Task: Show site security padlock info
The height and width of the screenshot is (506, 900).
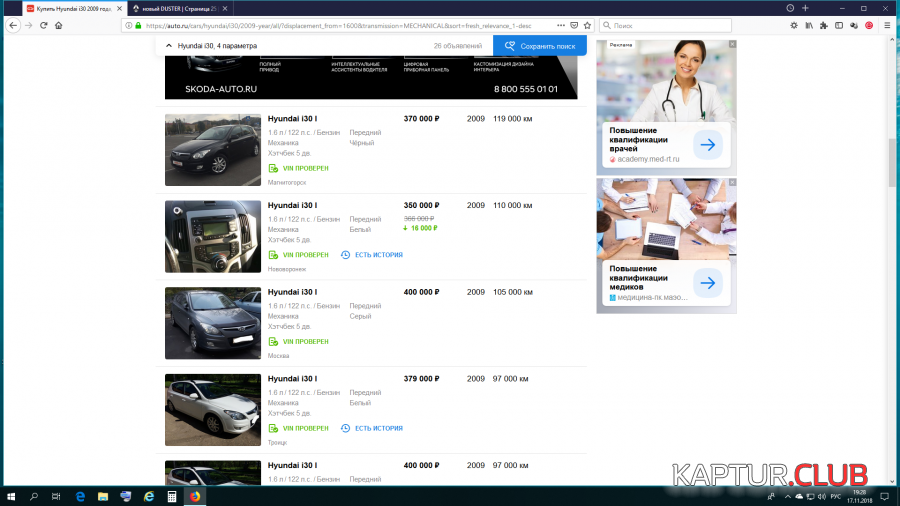Action: click(138, 25)
